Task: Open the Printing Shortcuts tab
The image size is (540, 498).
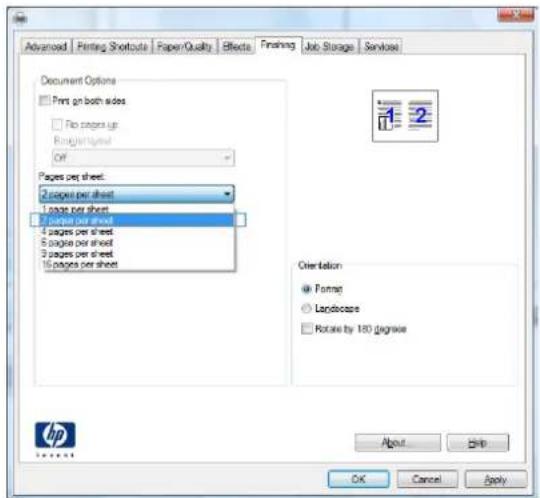Action: click(112, 46)
